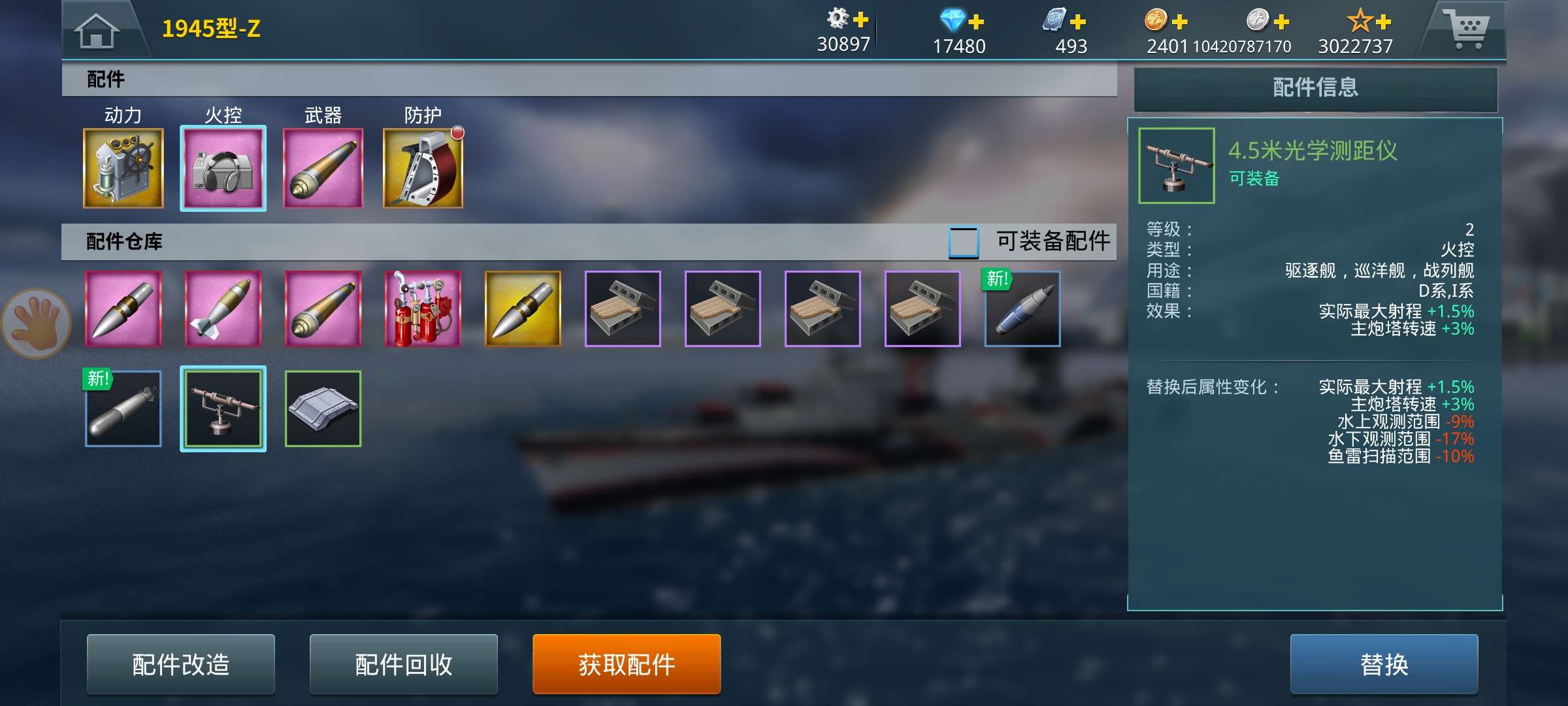The width and height of the screenshot is (1568, 706).
Task: Pick the fire extinguisher part in warehouse
Action: point(423,309)
